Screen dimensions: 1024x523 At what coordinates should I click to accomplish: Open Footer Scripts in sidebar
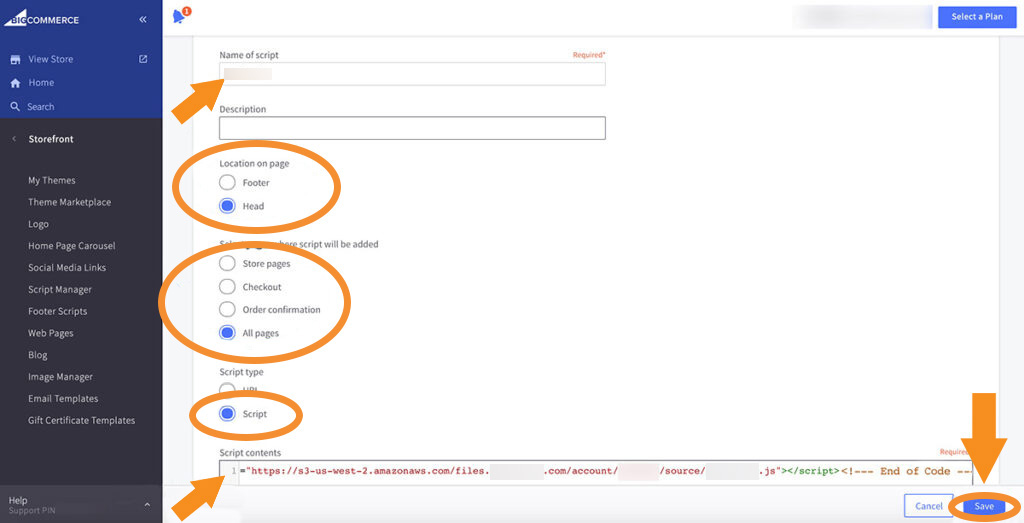57,311
